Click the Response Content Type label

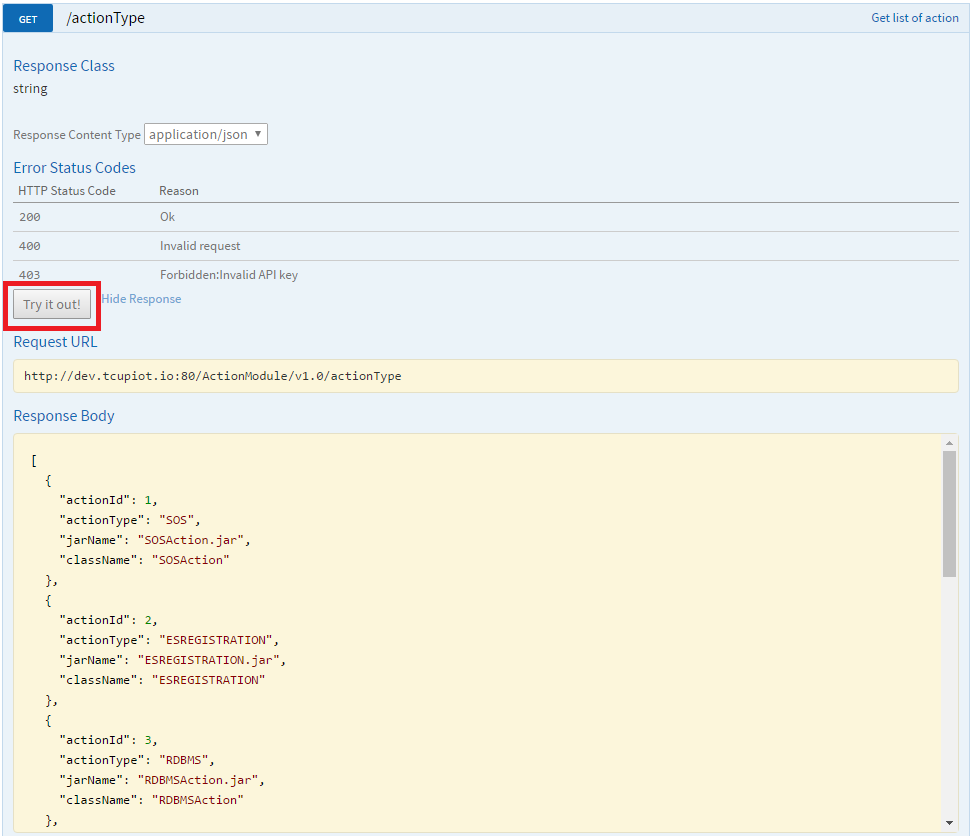(x=77, y=135)
